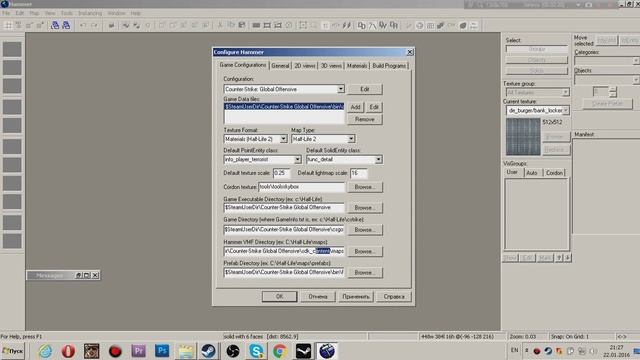Click the smaller grid size icon
The width and height of the screenshot is (640, 360).
coord(29,25)
